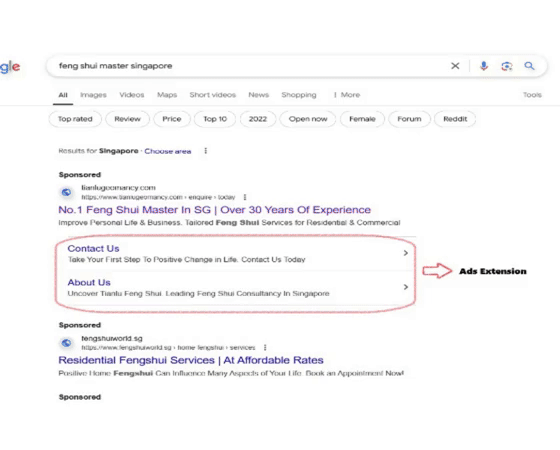Click 'Take Your First Step To Positive Change' text
This screenshot has height=450, width=560.
click(186, 260)
